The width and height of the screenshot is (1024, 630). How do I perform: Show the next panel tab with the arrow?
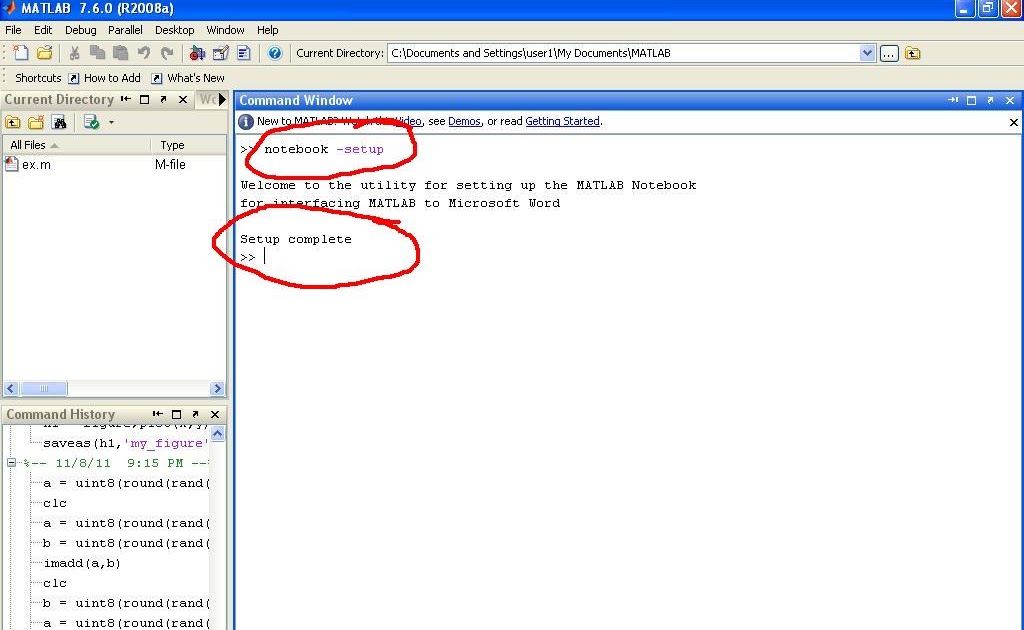(x=222, y=99)
